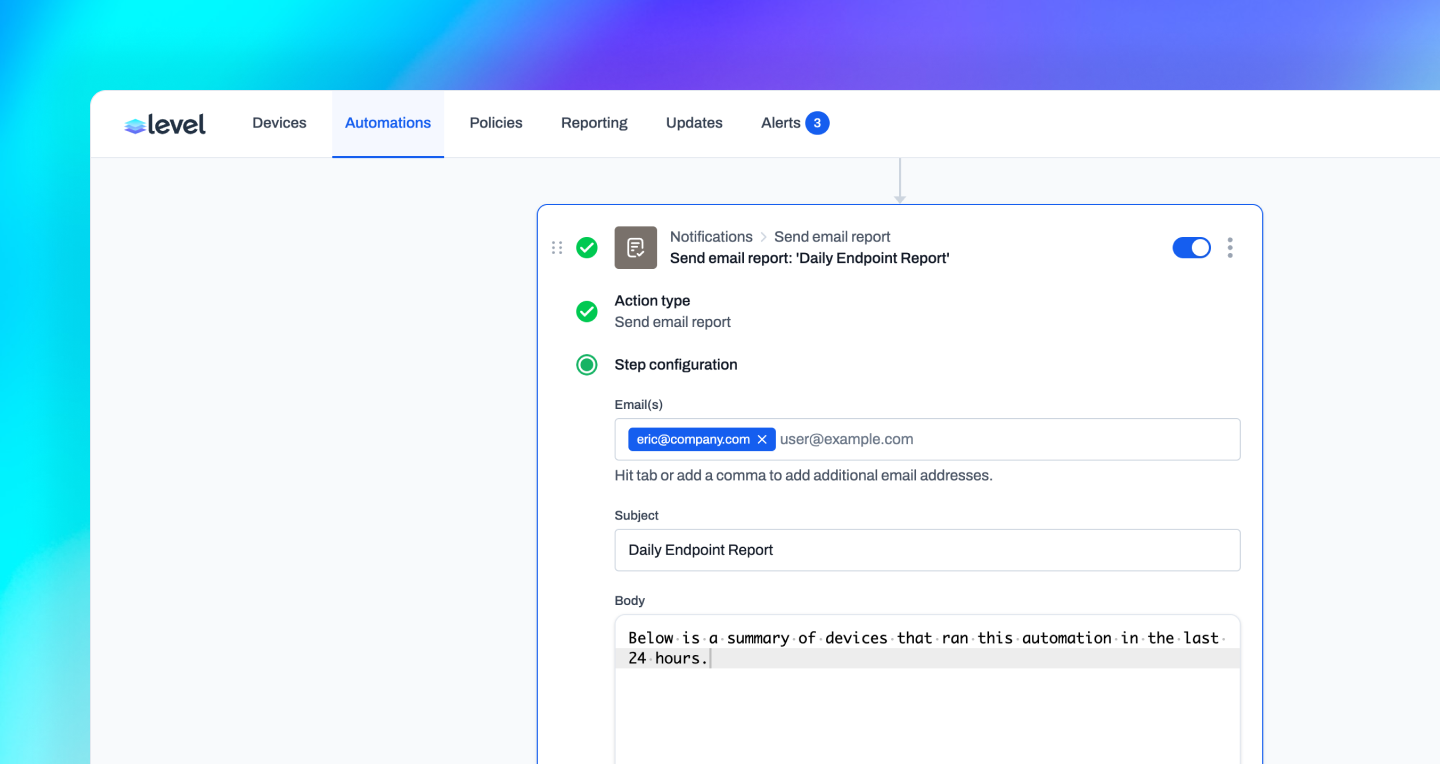Click the Send email report breadcrumb
1440x764 pixels.
tap(832, 237)
